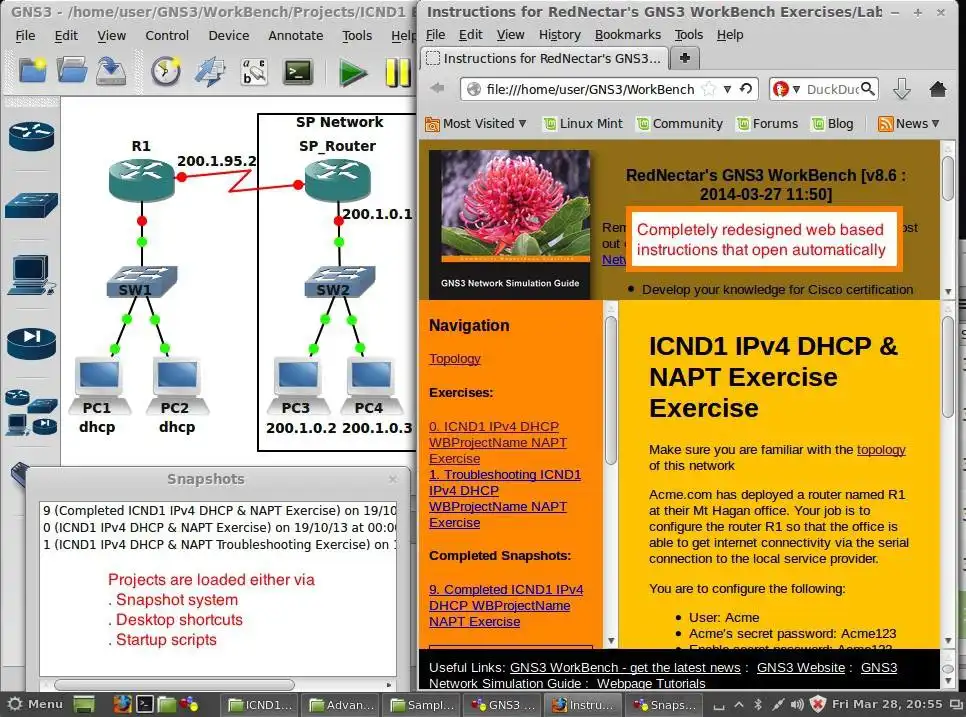Select switch SW2 in the topology
Screen dimensions: 966x717
click(339, 282)
